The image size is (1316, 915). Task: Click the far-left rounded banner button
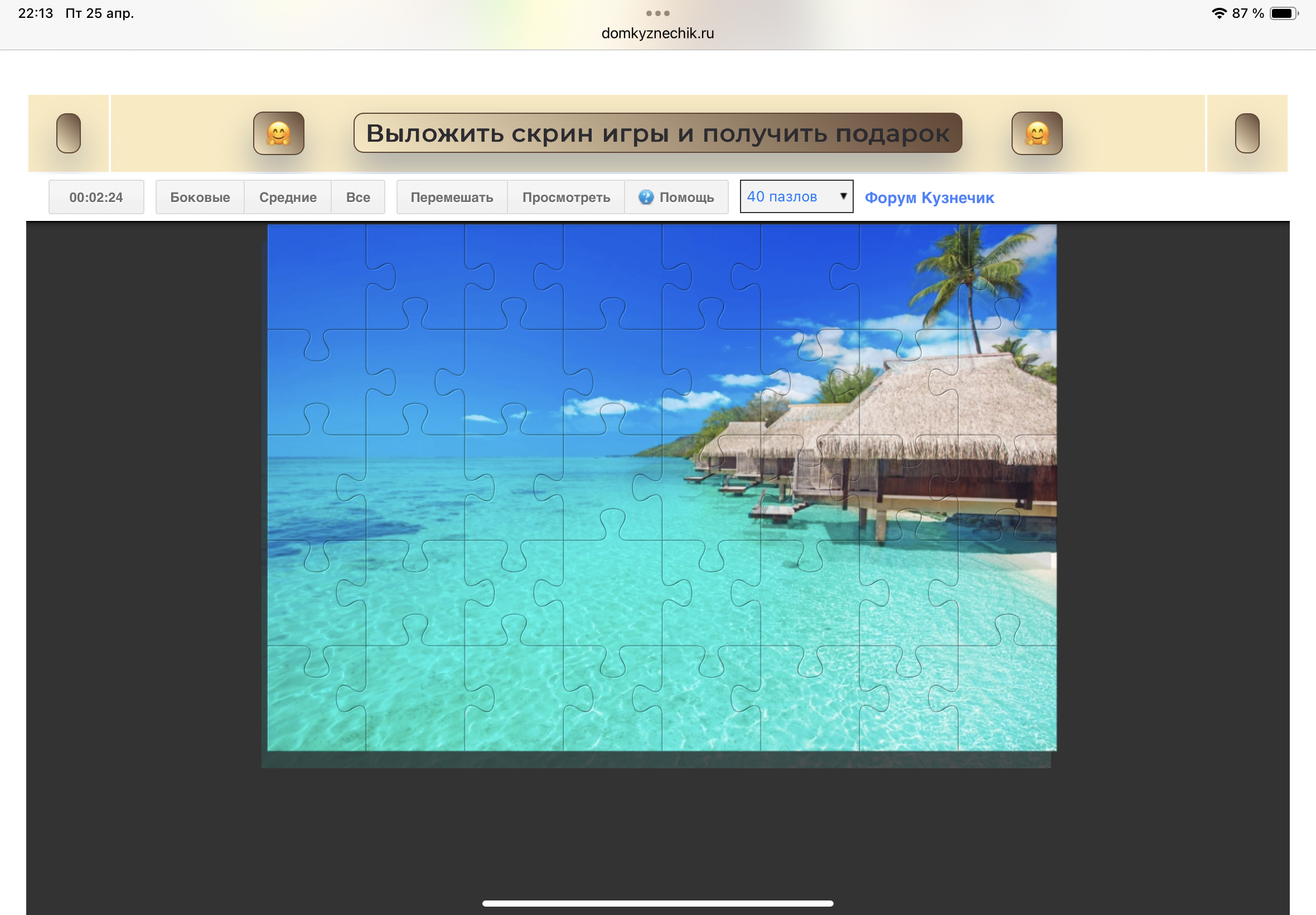[68, 133]
